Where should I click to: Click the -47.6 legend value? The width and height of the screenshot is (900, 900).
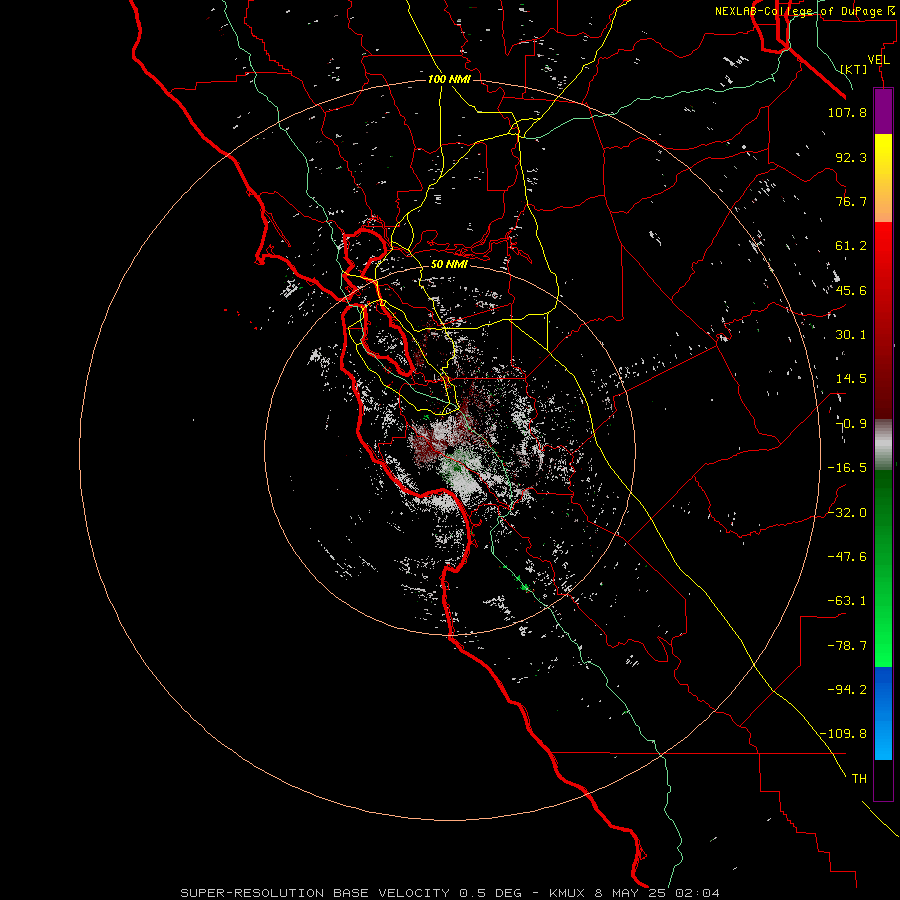click(847, 557)
